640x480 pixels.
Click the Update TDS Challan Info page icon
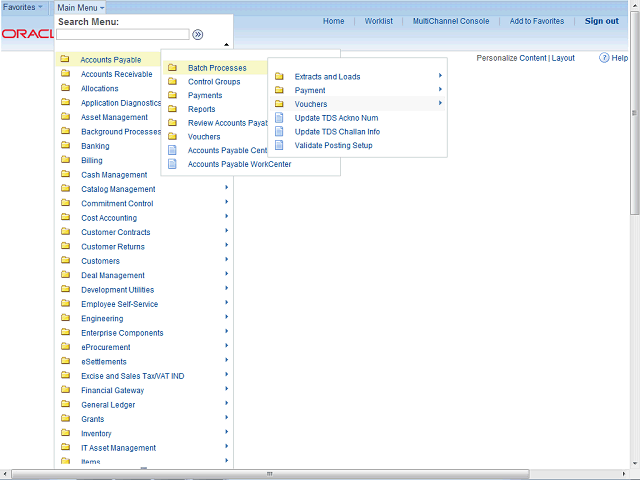pos(279,132)
